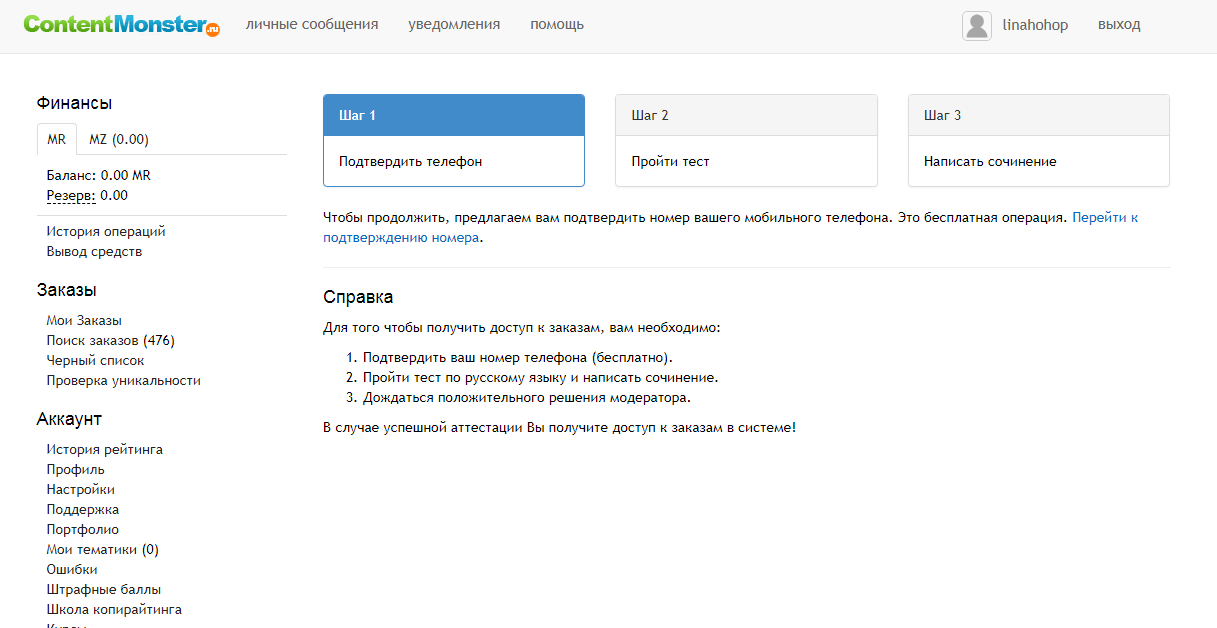Switch to the MZ (0.00) tab
Screen dimensions: 1217x628
[x=119, y=140]
